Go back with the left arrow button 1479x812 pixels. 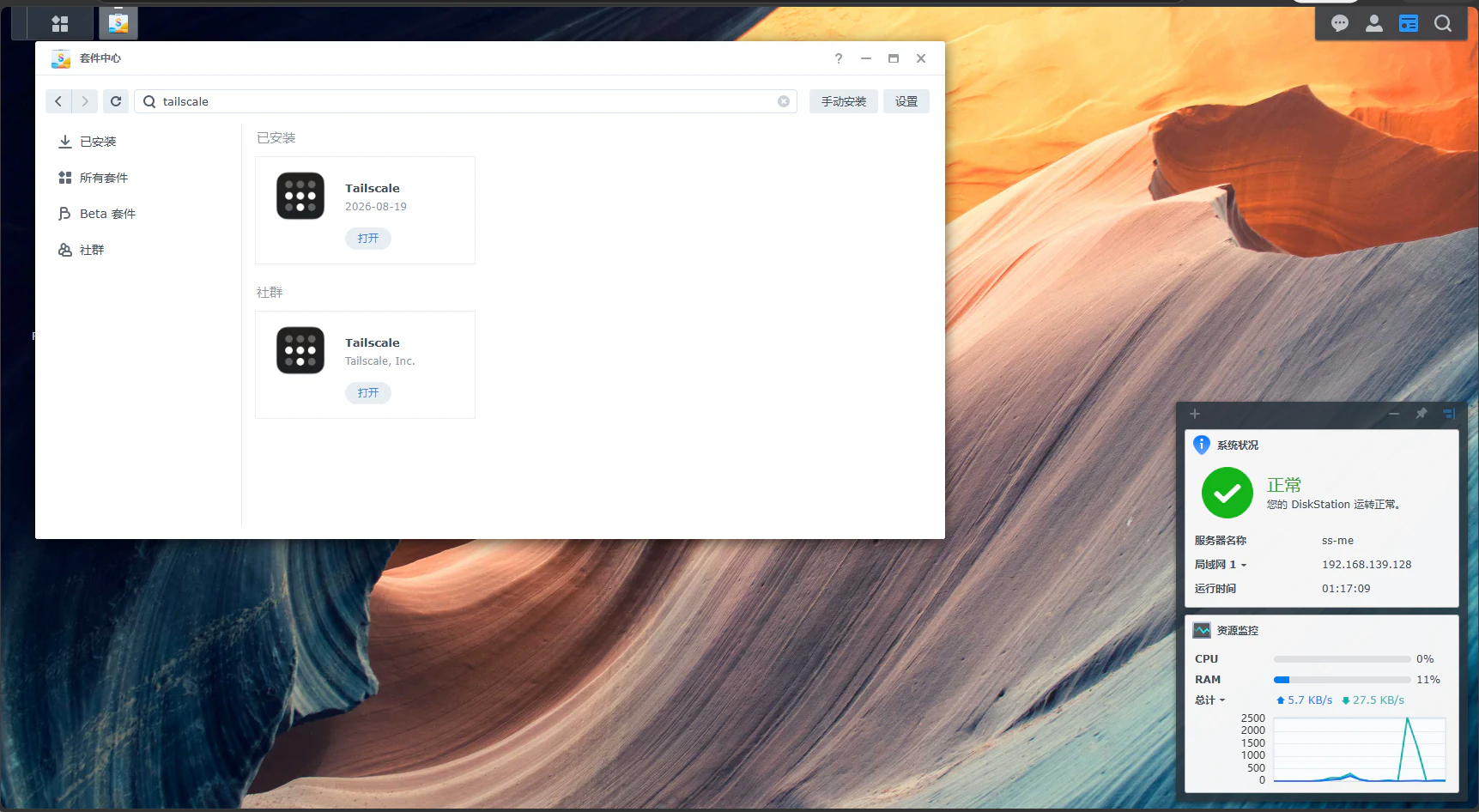pyautogui.click(x=58, y=101)
